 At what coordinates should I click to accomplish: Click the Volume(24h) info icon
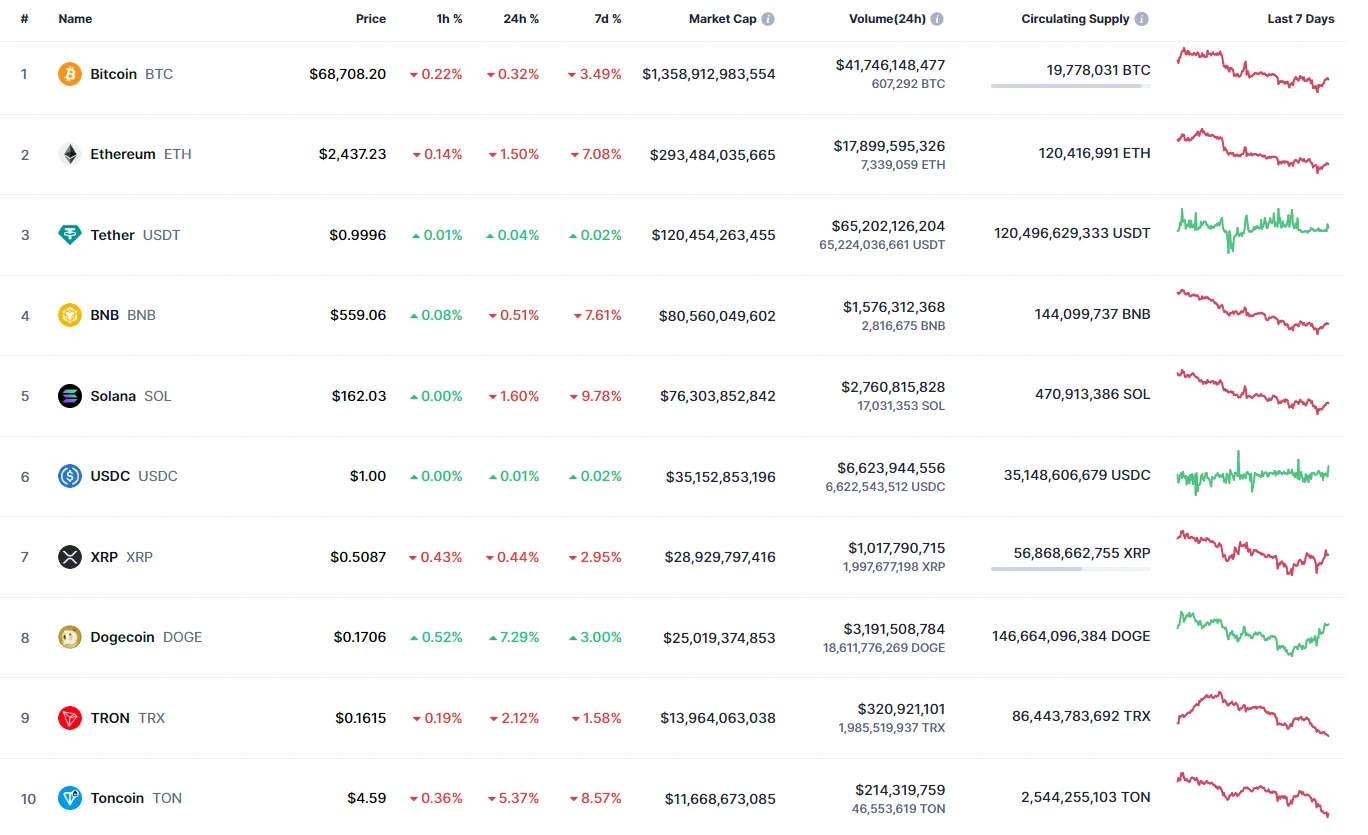coord(937,19)
